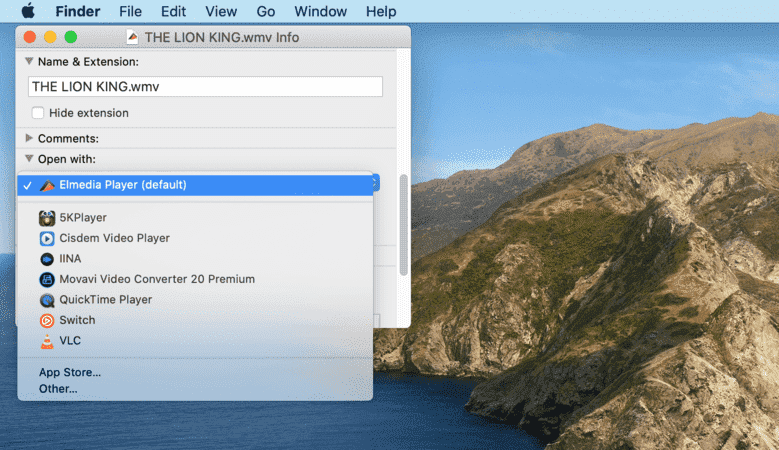This screenshot has height=450, width=779.
Task: Select 5KPlayer from the list
Action: tap(195, 218)
